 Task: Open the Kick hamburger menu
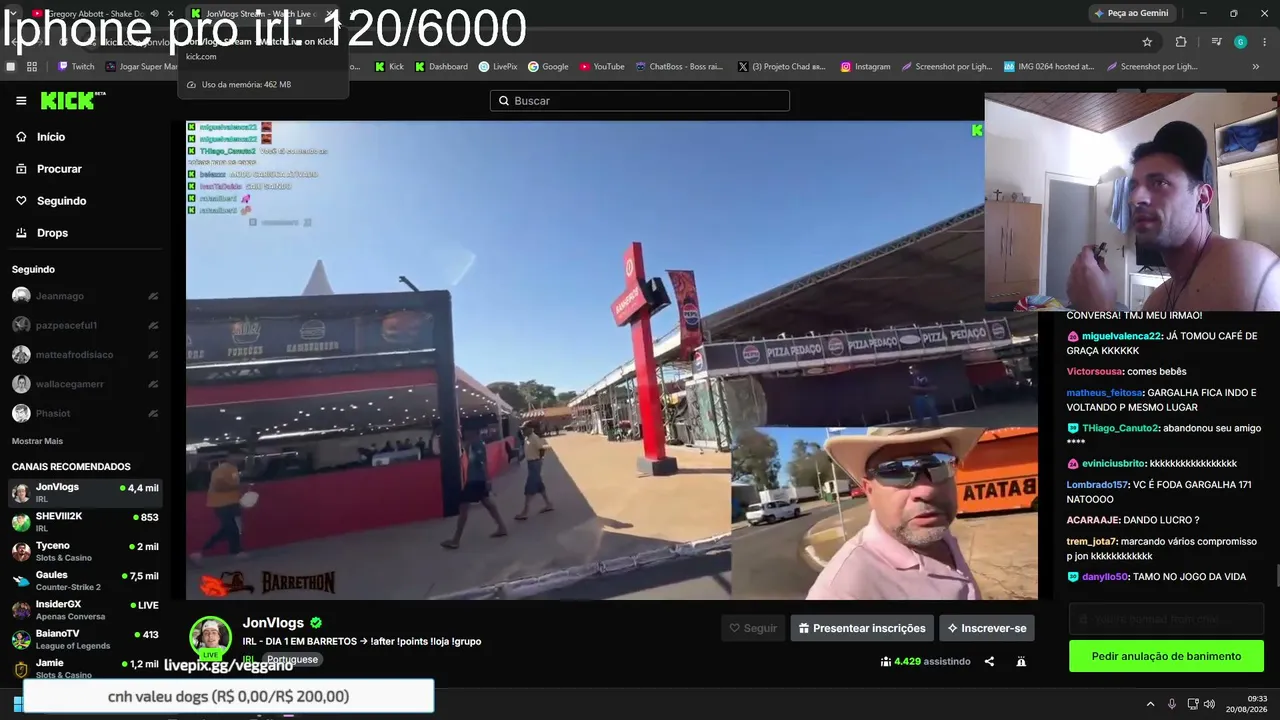21,101
